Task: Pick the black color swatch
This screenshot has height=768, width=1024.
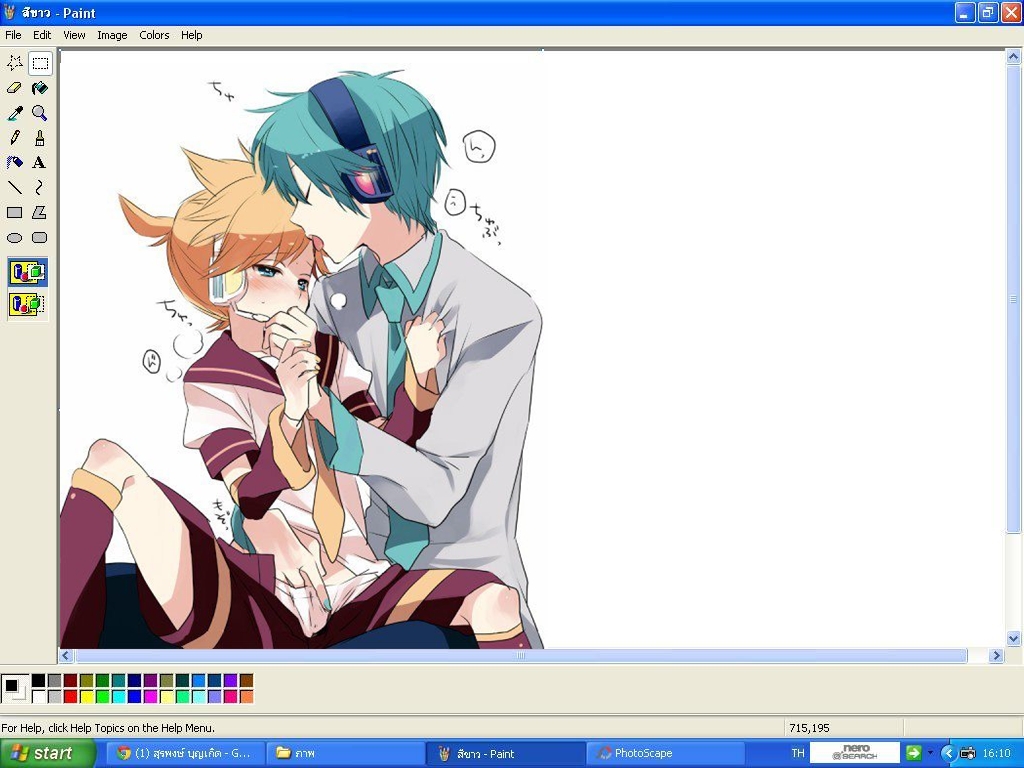Action: (39, 681)
